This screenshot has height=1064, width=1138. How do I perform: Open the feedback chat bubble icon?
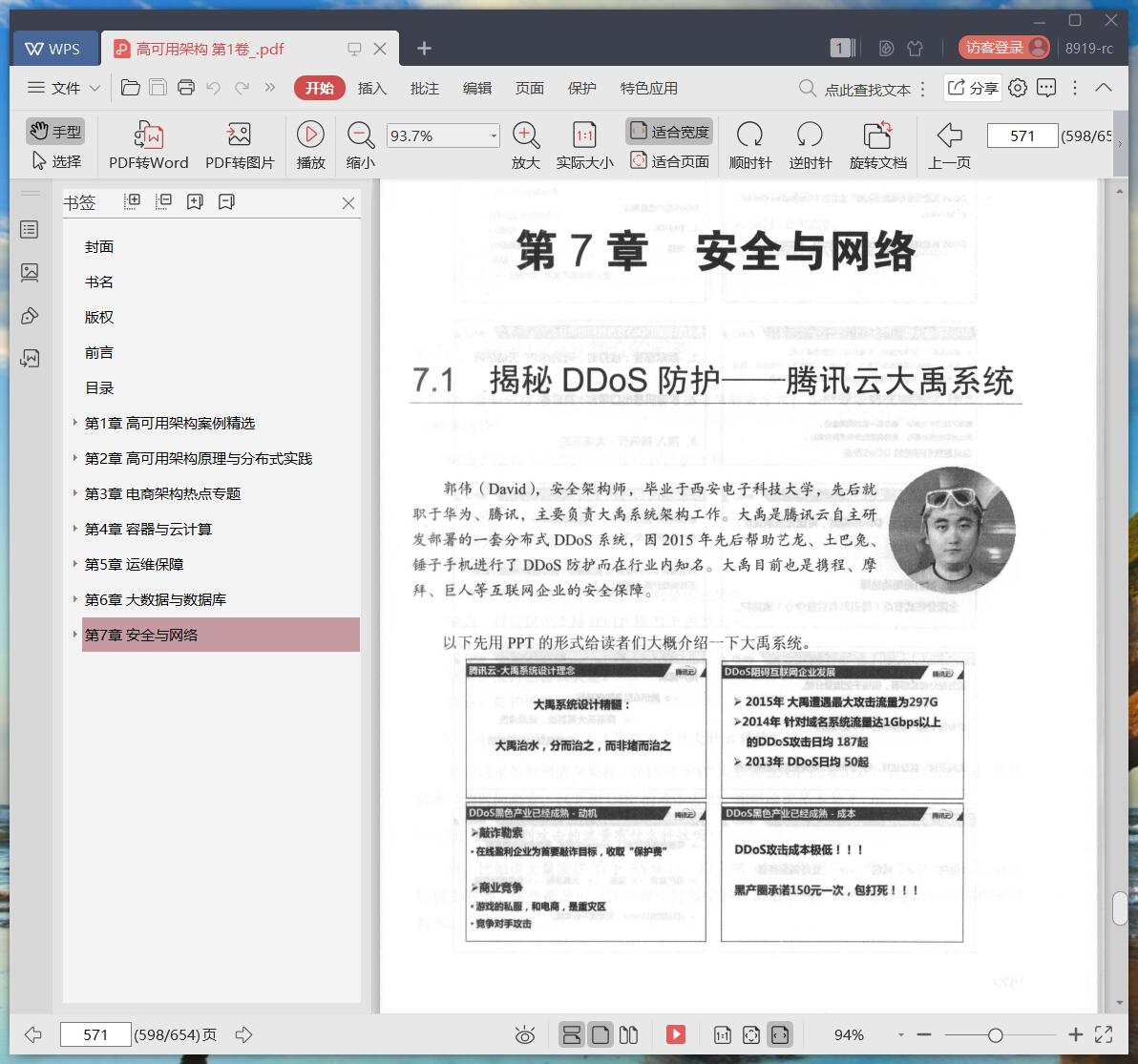(1046, 88)
